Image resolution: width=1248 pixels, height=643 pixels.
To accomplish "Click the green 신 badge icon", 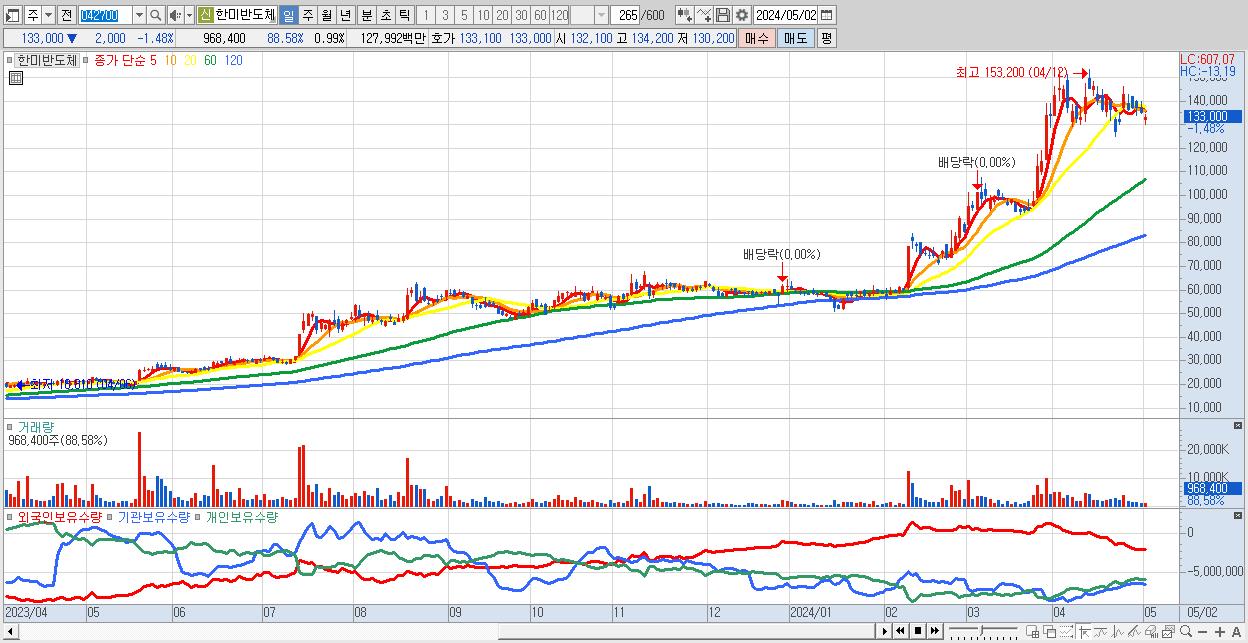I will (205, 15).
